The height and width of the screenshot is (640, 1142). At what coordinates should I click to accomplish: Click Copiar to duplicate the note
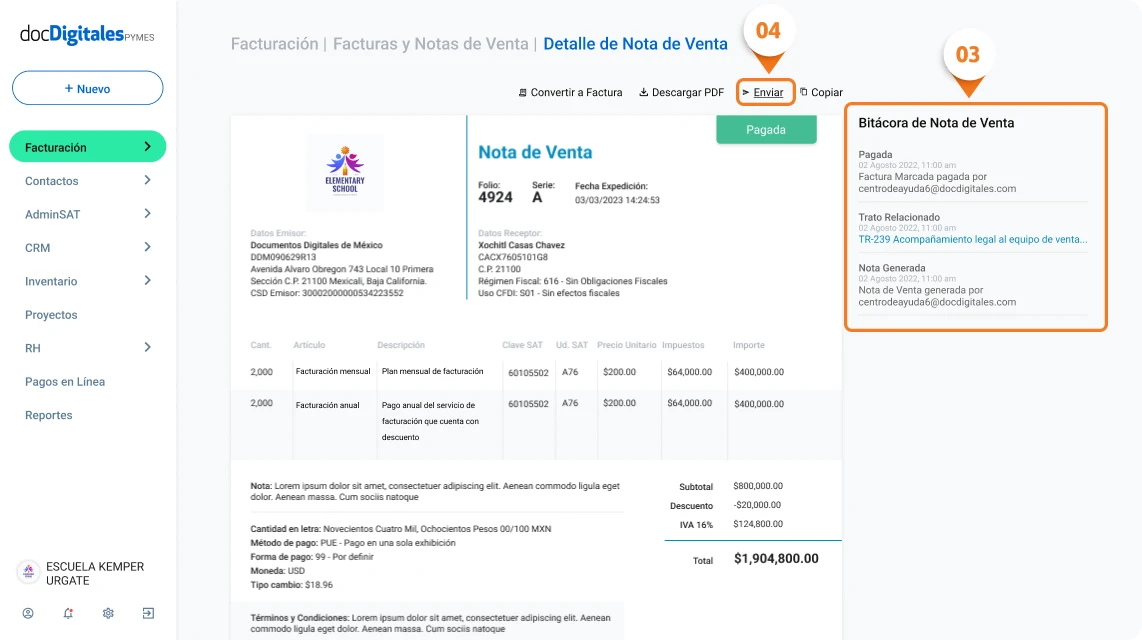(x=821, y=93)
